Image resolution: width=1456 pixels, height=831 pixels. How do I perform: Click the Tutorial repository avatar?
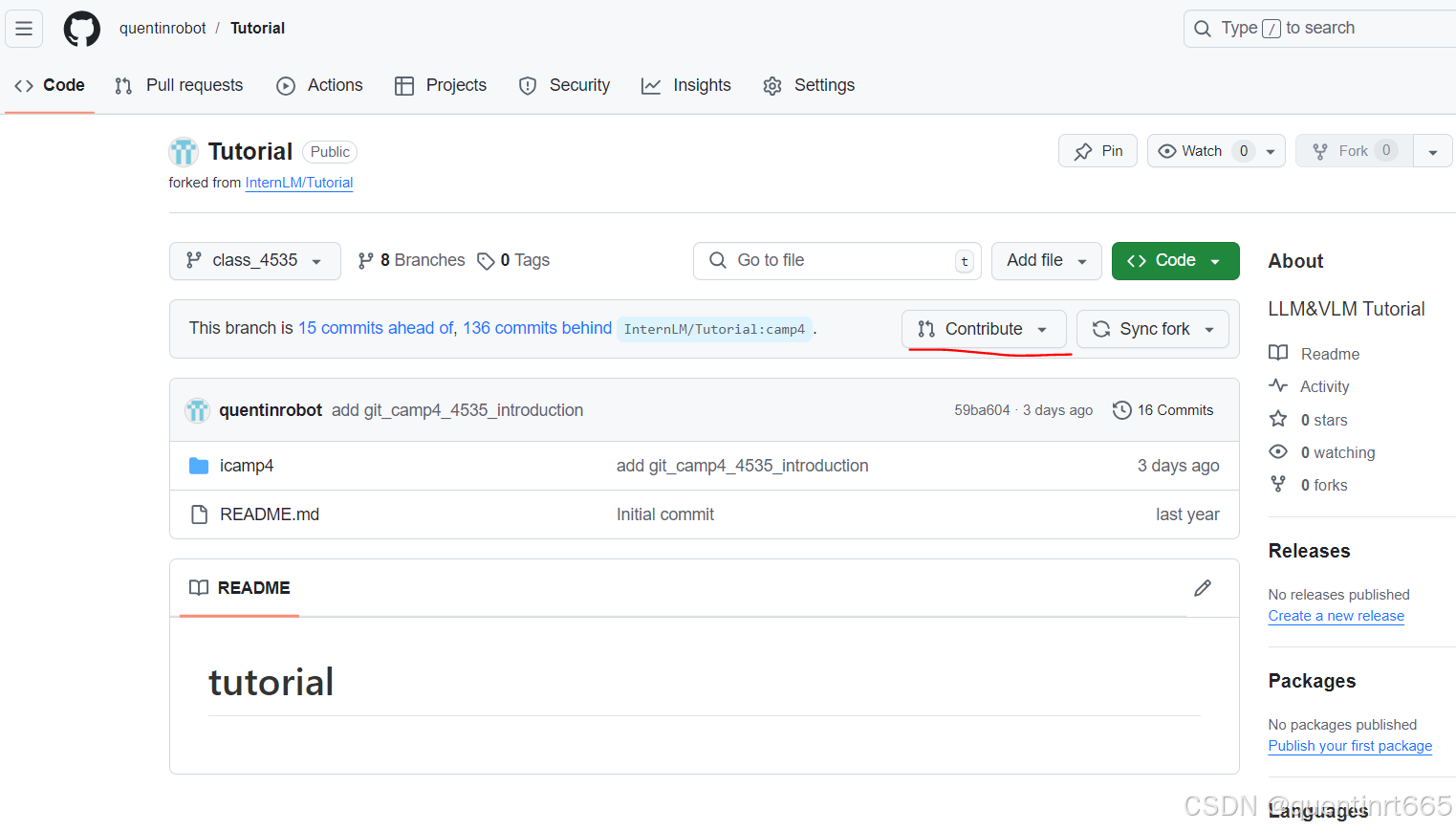[x=184, y=151]
